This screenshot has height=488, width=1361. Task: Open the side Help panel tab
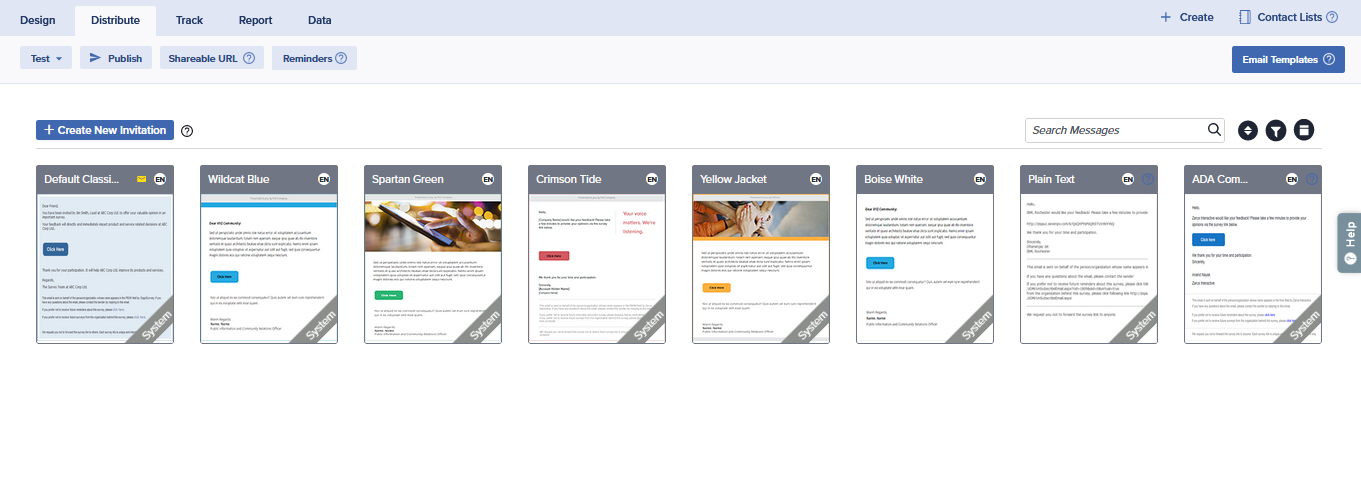click(x=1349, y=242)
